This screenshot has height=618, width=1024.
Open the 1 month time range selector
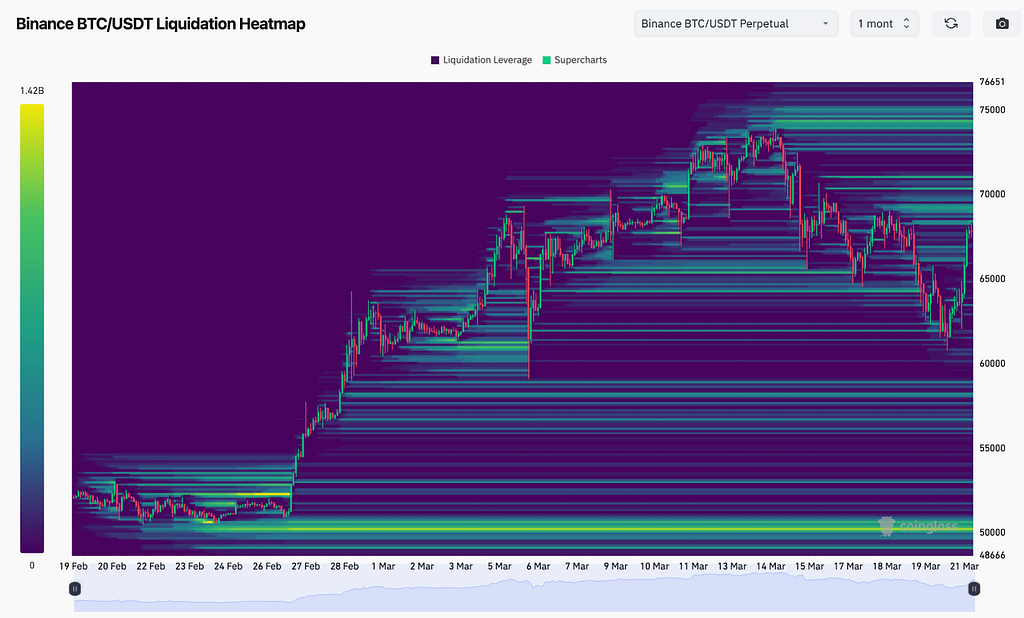(885, 24)
